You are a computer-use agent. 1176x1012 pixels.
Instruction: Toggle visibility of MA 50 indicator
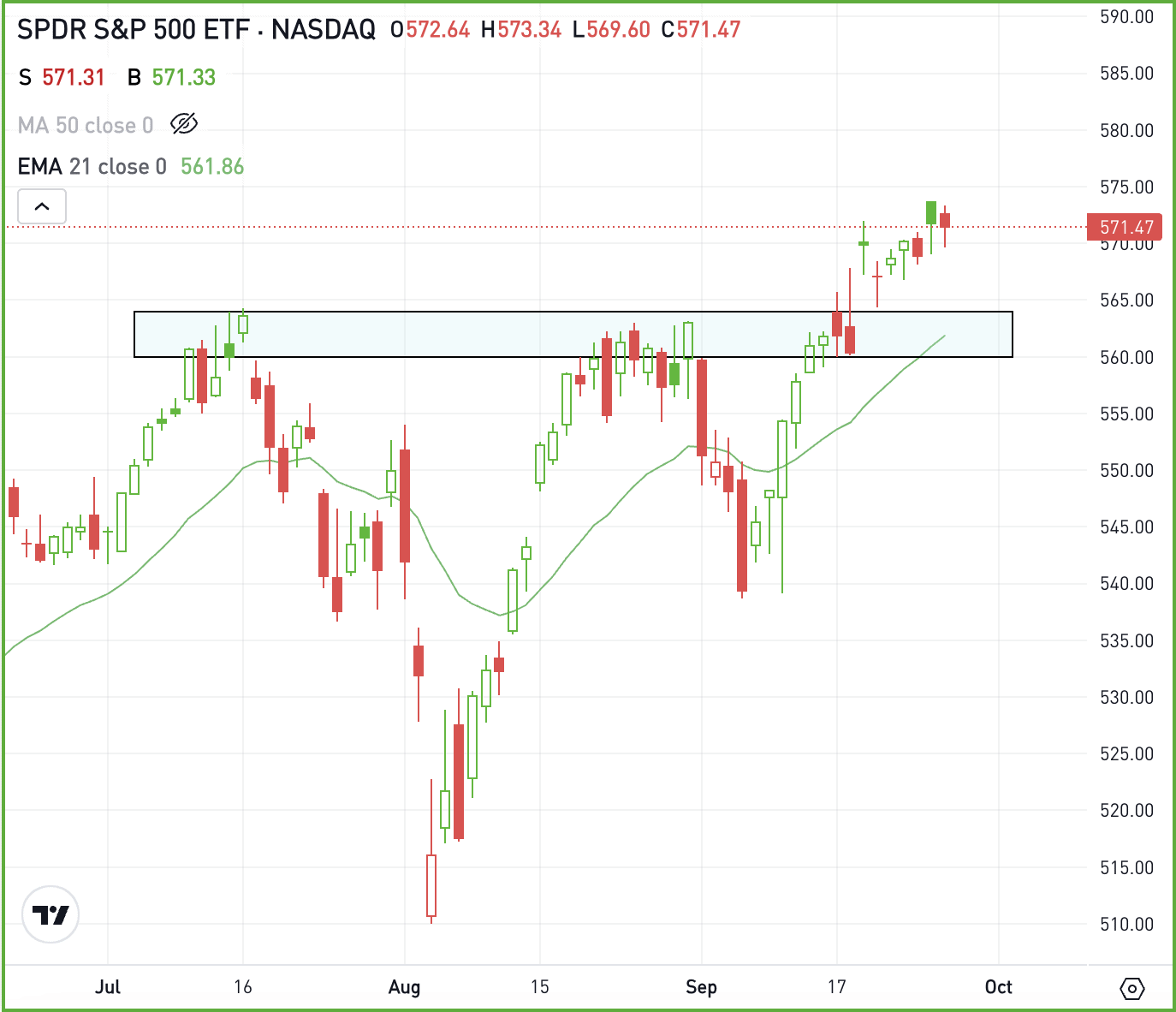tap(184, 124)
